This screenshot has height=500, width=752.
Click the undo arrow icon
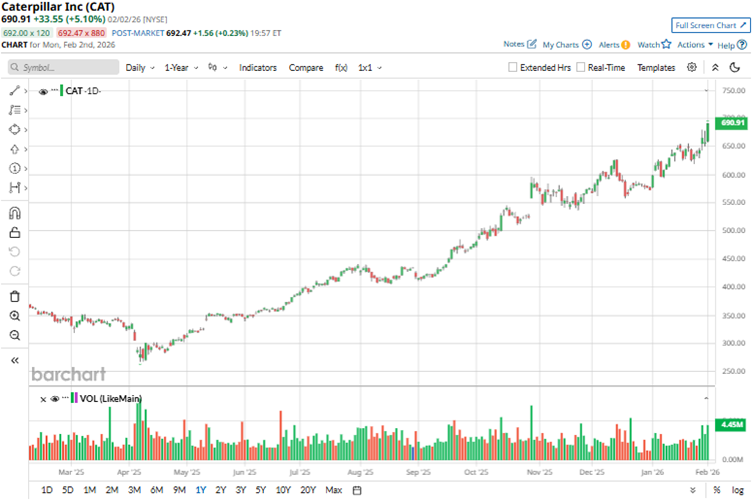(14, 252)
